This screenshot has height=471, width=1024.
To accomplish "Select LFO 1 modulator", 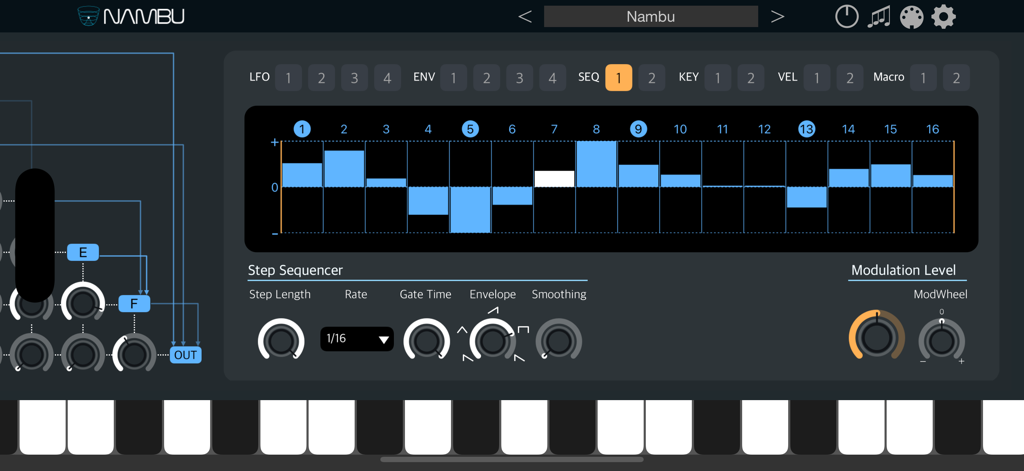I will pos(288,78).
